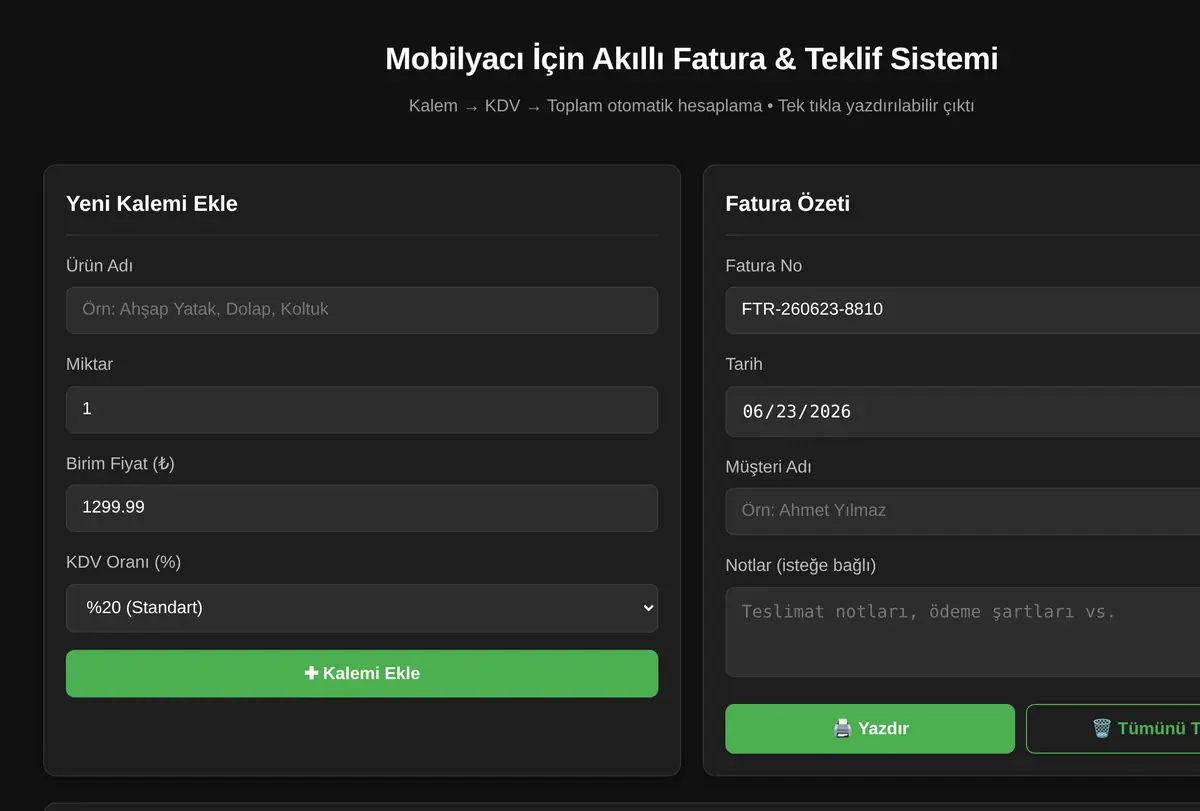Click the Yeni Kalemi Ekle heading
The image size is (1200, 811).
click(152, 204)
